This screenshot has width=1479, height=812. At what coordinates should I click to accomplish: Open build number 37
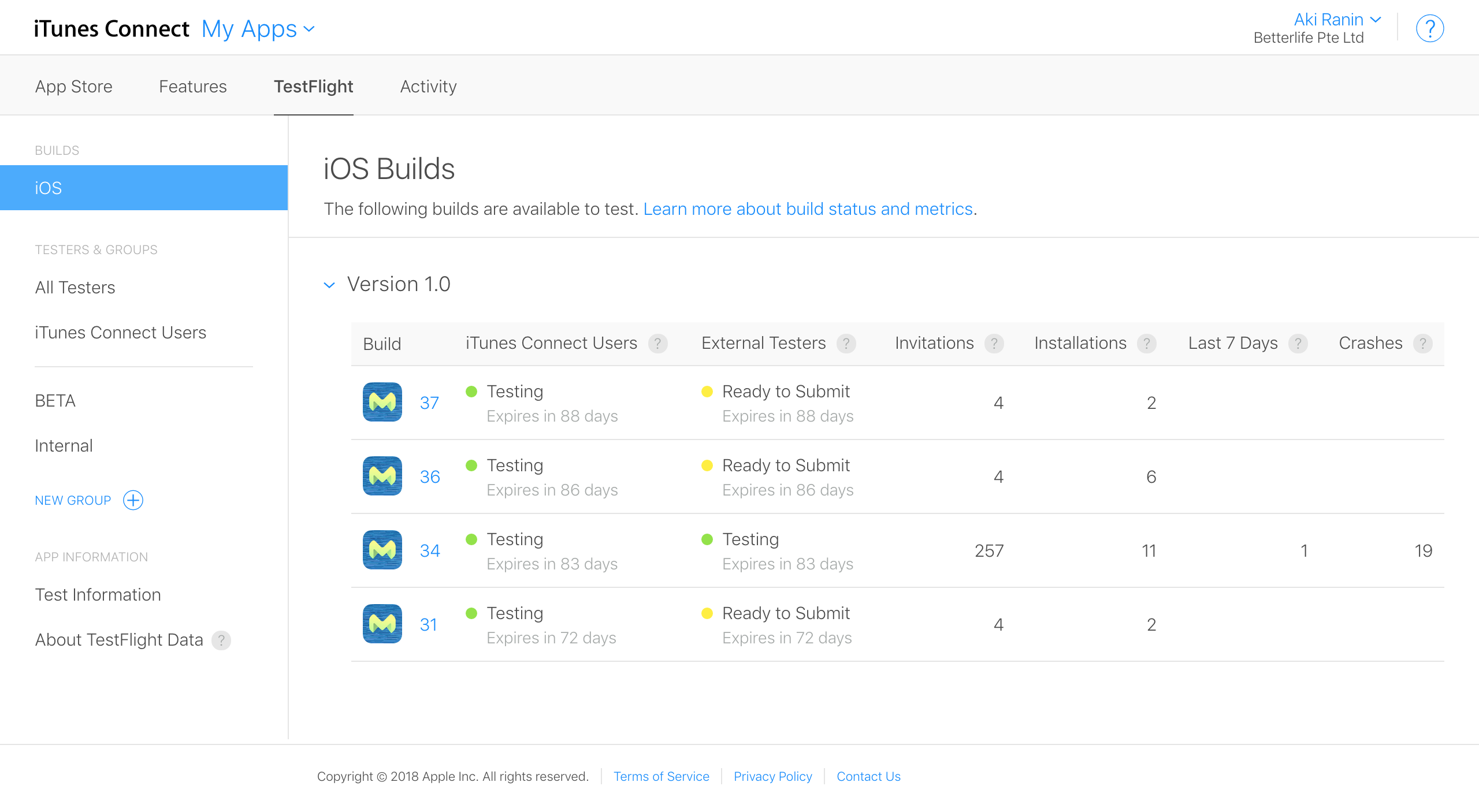pyautogui.click(x=429, y=403)
